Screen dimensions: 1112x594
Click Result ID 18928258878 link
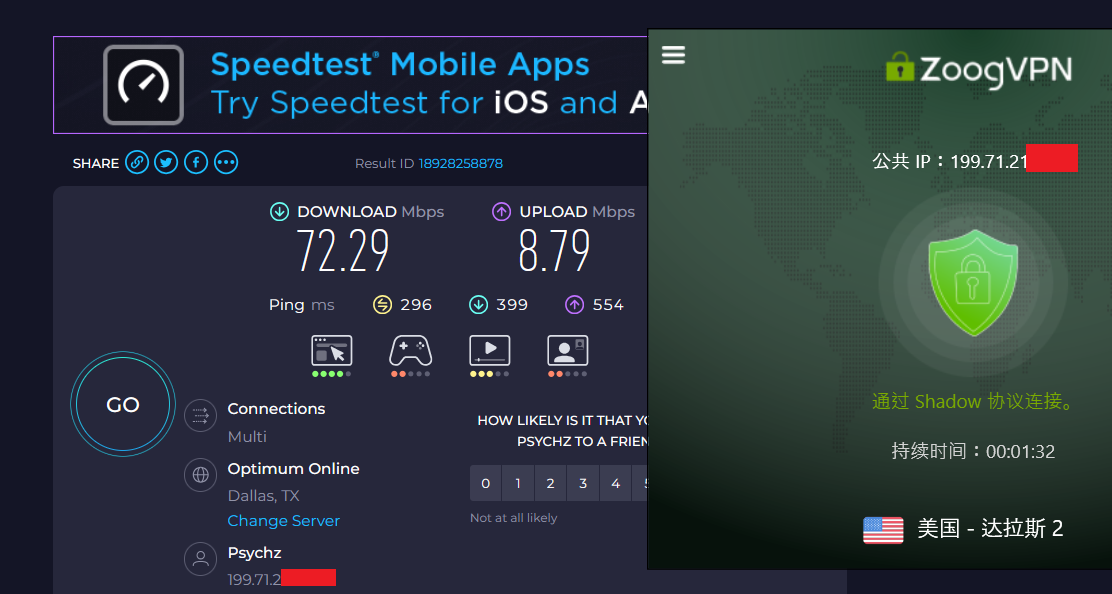460,163
